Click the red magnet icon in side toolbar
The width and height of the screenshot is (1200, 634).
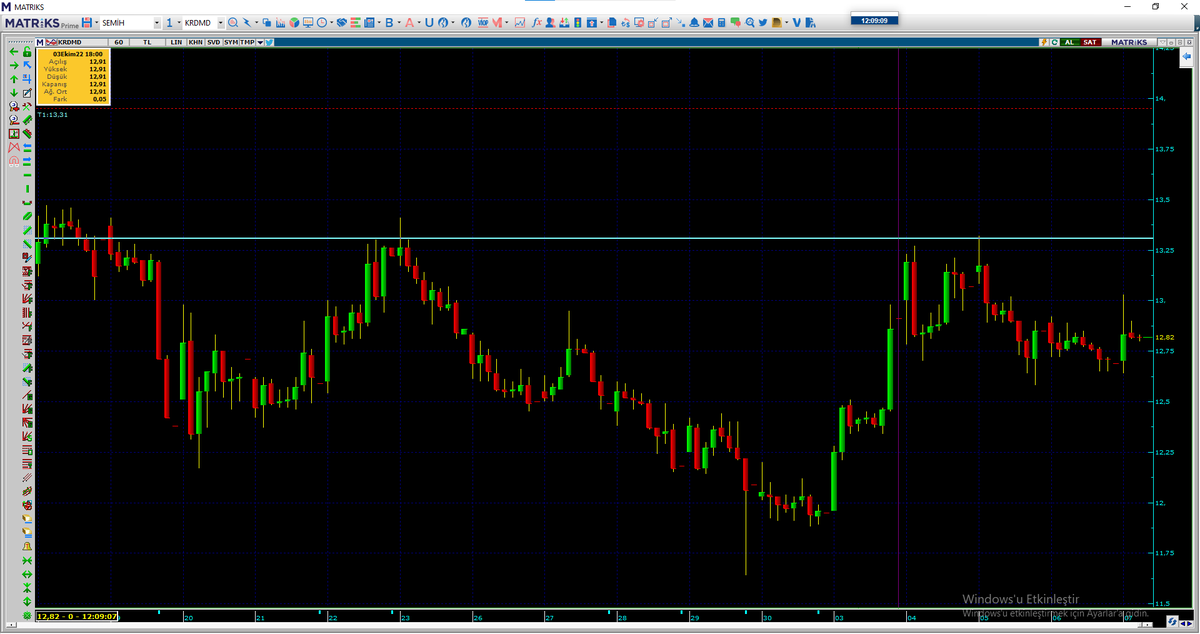coord(14,160)
